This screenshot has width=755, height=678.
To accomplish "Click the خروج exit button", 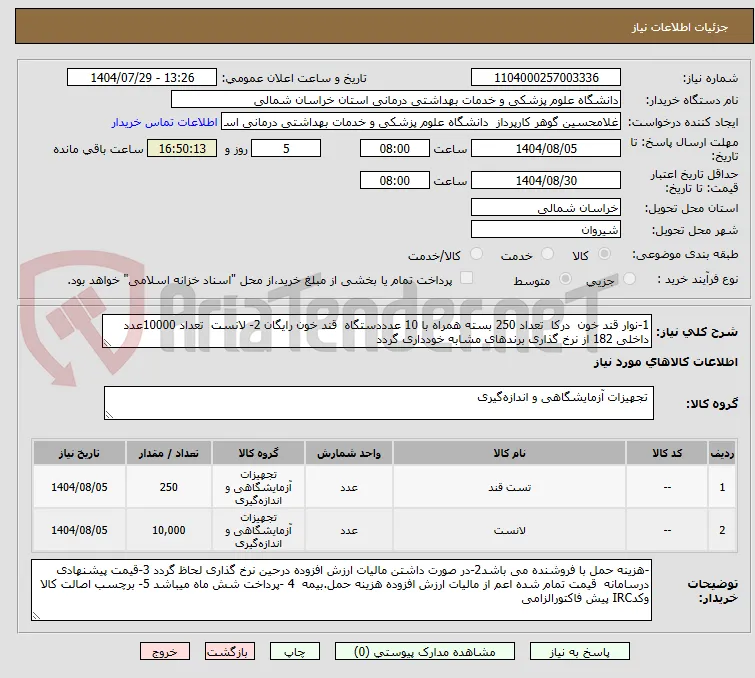I will [165, 652].
